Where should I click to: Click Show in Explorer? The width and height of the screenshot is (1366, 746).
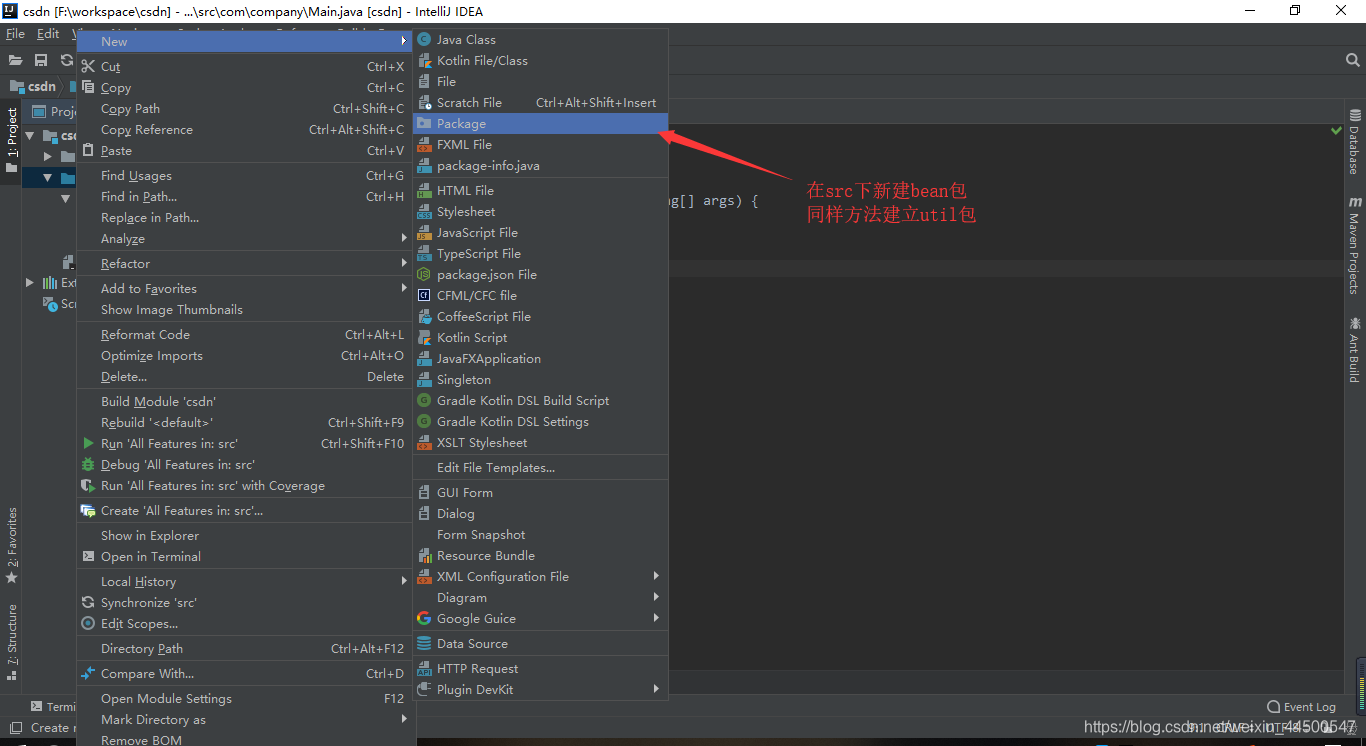click(x=245, y=535)
